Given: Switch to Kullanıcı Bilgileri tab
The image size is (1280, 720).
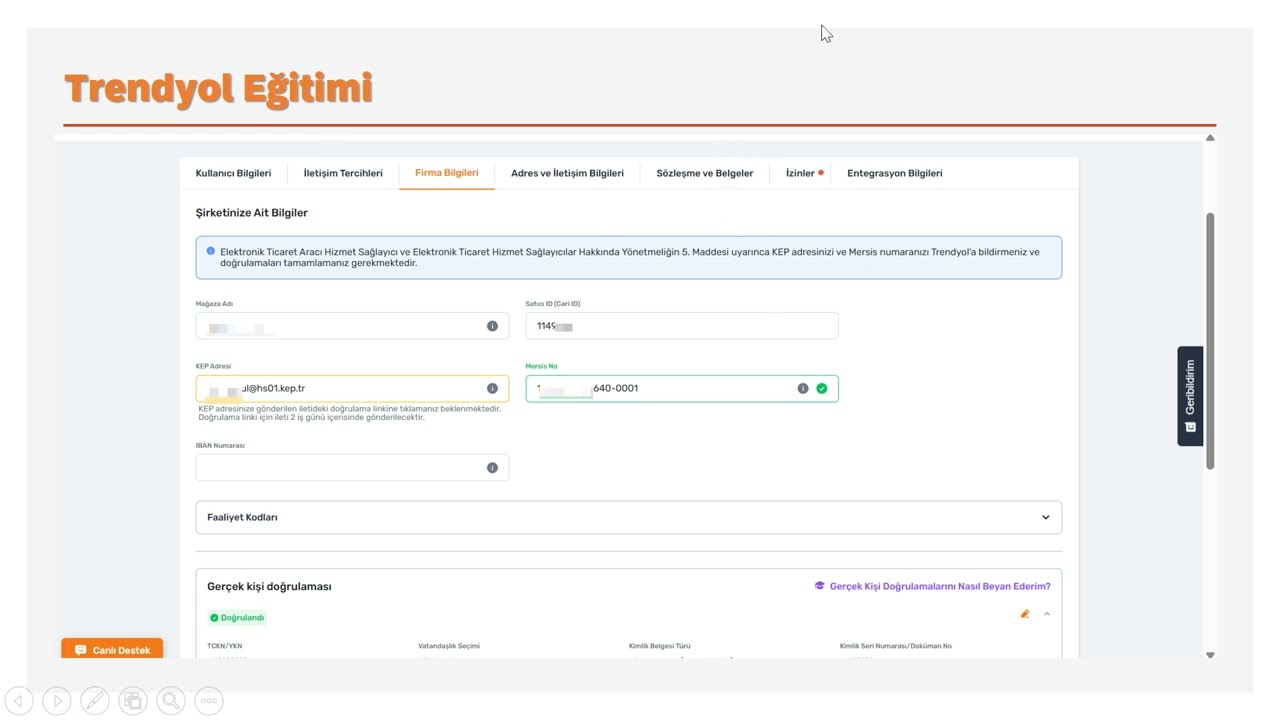Looking at the screenshot, I should coord(233,173).
